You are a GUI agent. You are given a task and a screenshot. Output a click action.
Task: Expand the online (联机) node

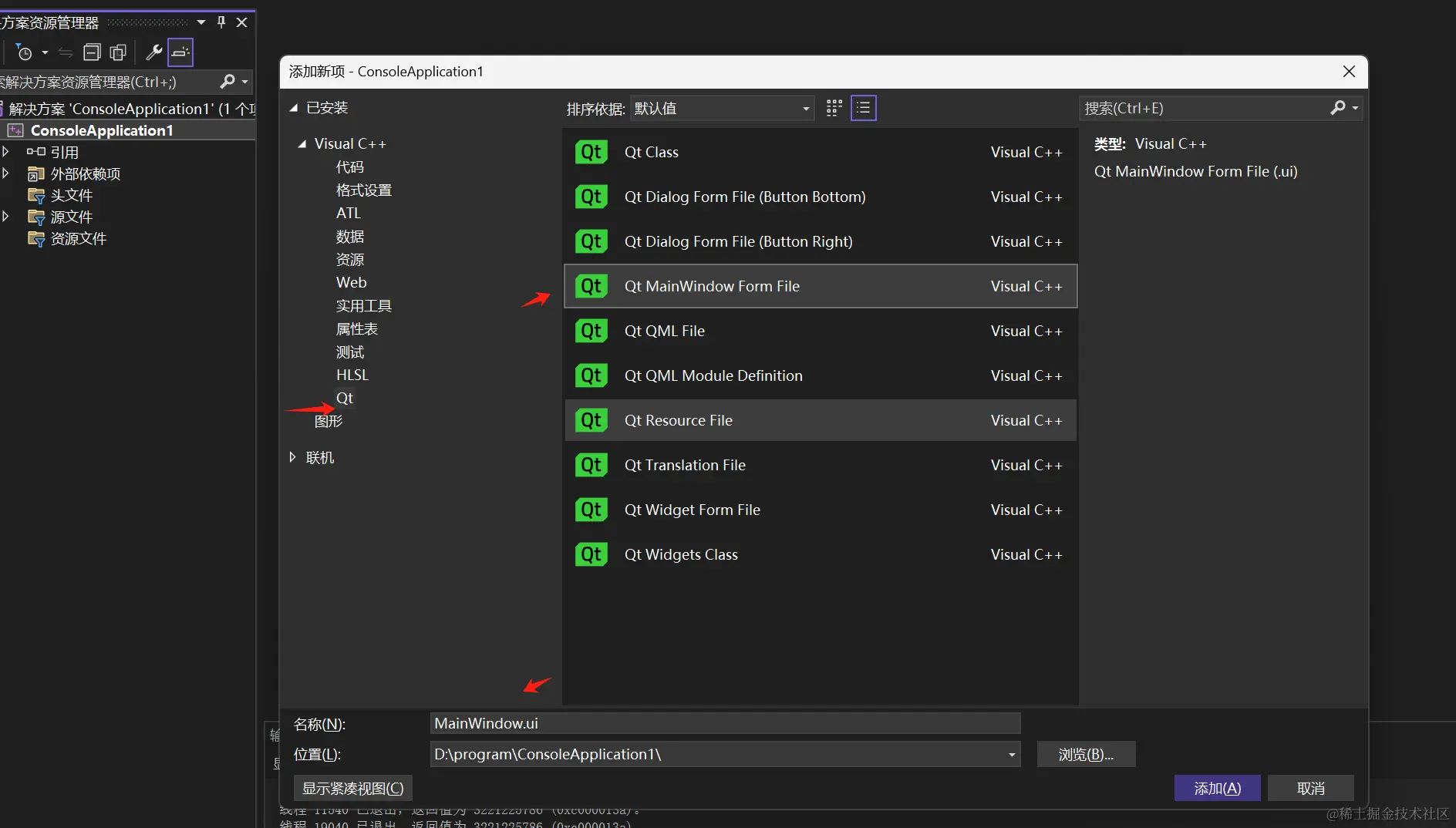[292, 457]
